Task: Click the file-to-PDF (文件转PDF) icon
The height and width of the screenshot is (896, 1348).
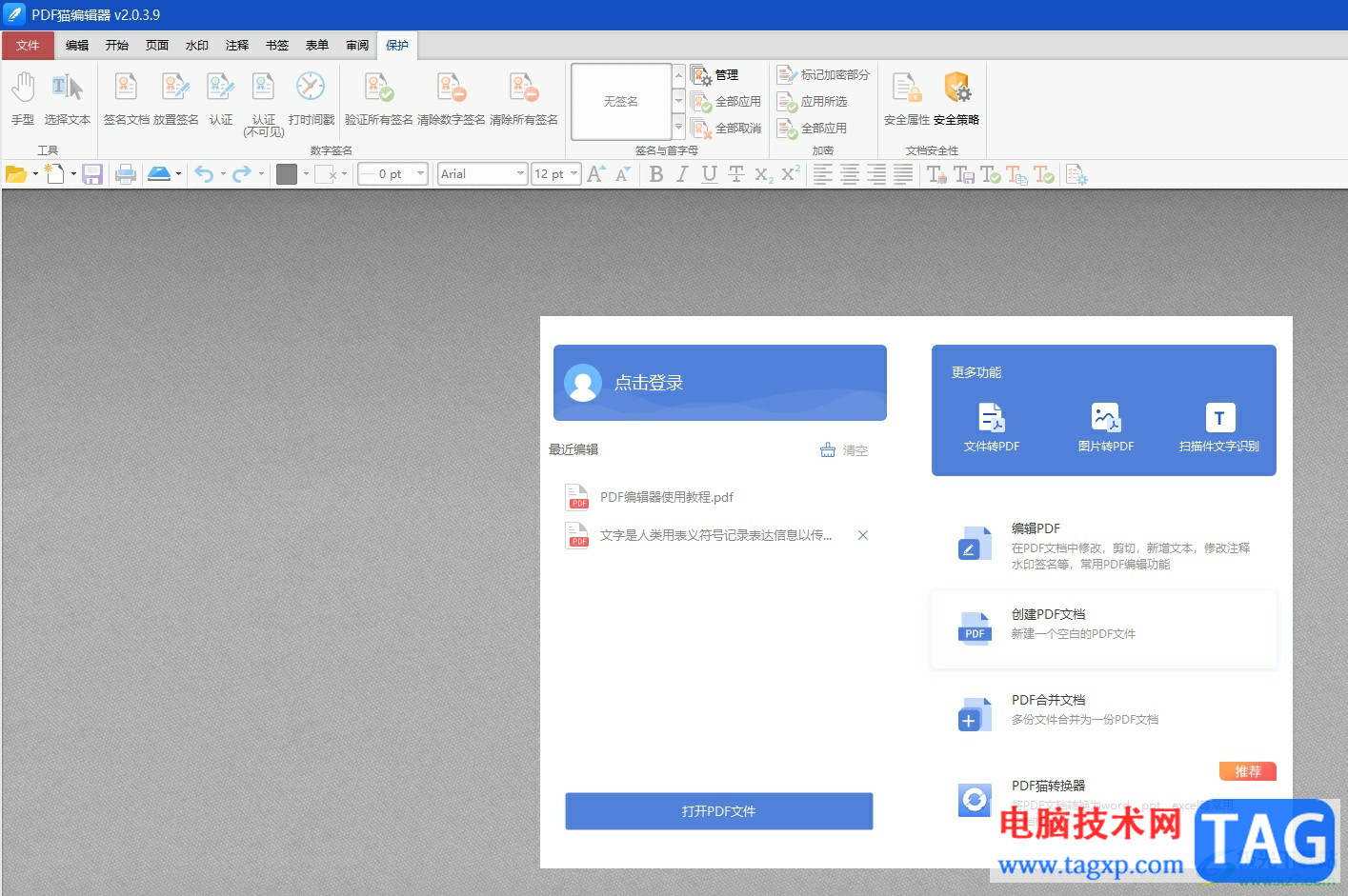Action: (x=992, y=417)
